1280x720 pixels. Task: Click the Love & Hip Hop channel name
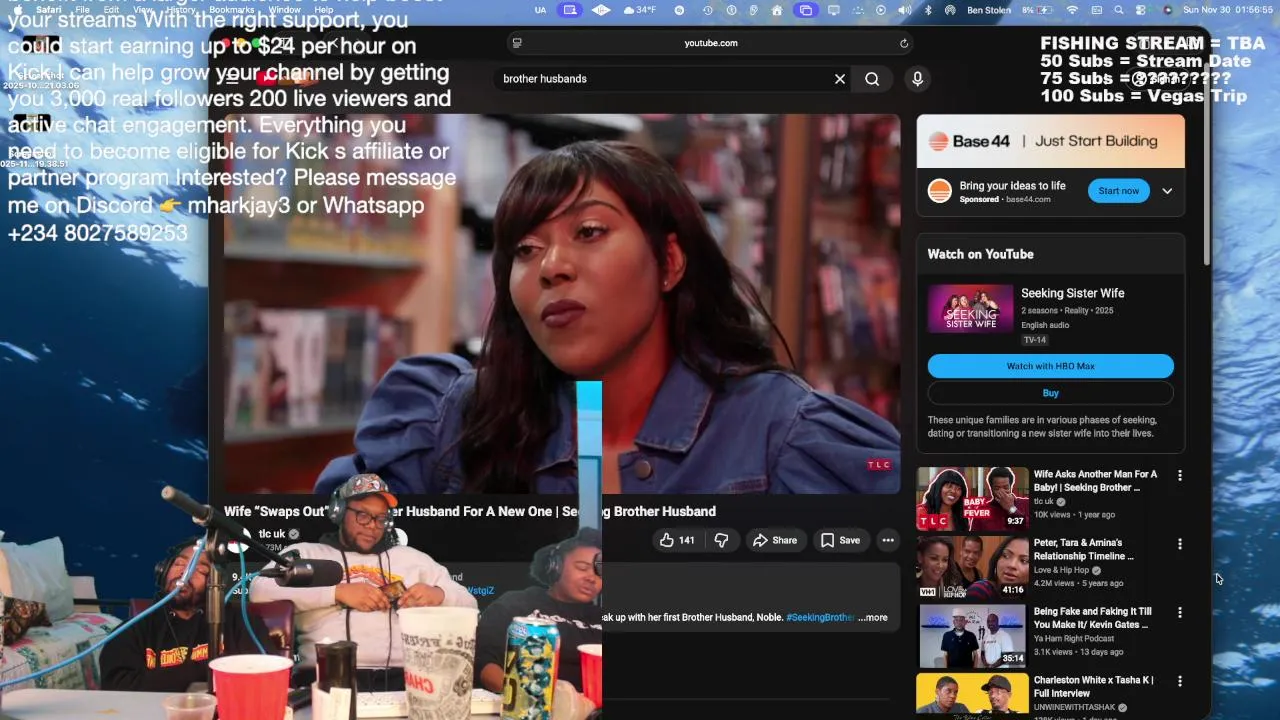click(x=1061, y=570)
